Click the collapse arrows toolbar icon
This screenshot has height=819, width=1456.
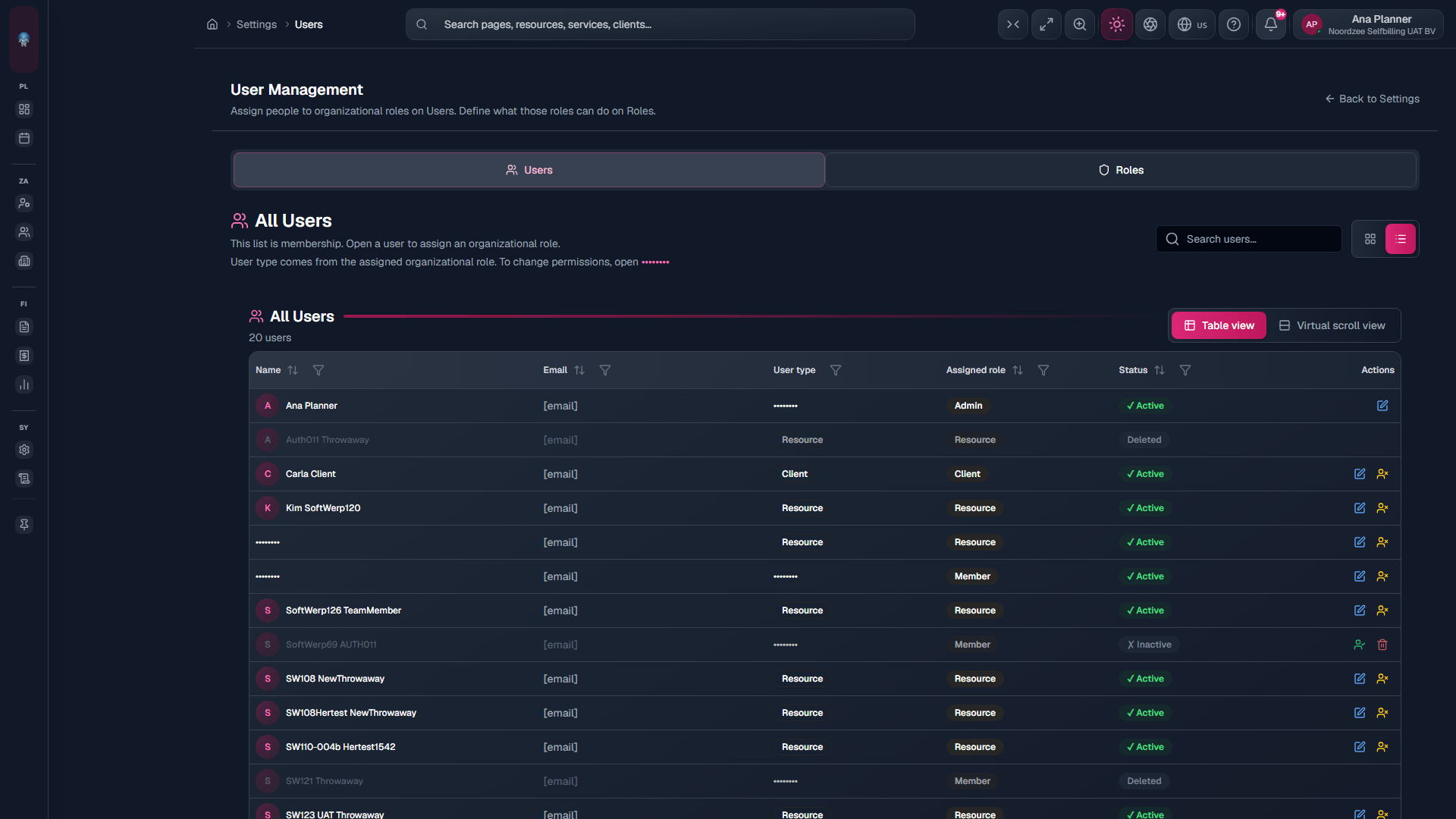pyautogui.click(x=1013, y=24)
